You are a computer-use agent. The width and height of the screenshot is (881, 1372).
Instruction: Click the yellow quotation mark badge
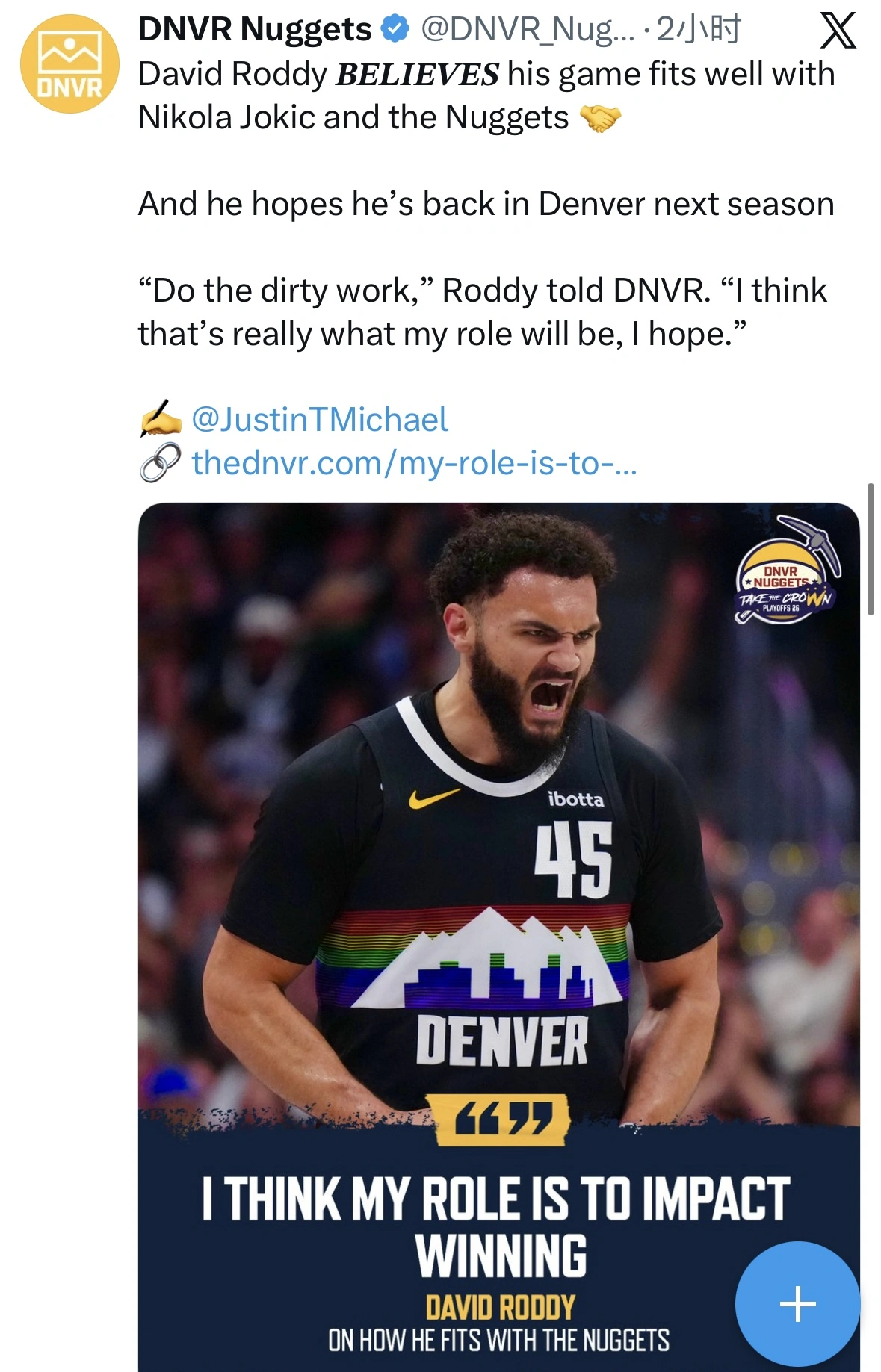(503, 1119)
